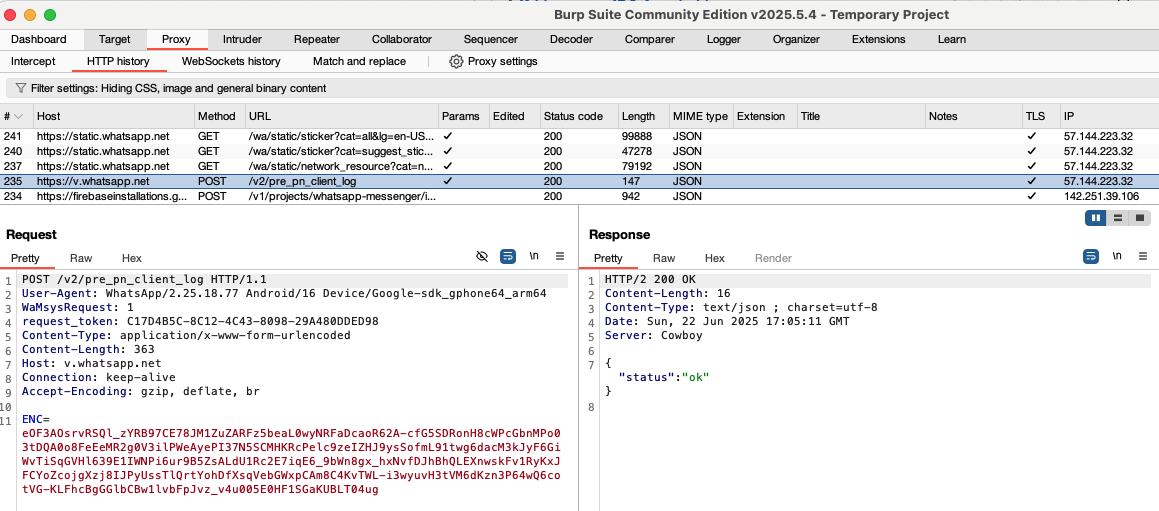Switch Request view to Hex
The width and height of the screenshot is (1159, 511).
point(132,258)
